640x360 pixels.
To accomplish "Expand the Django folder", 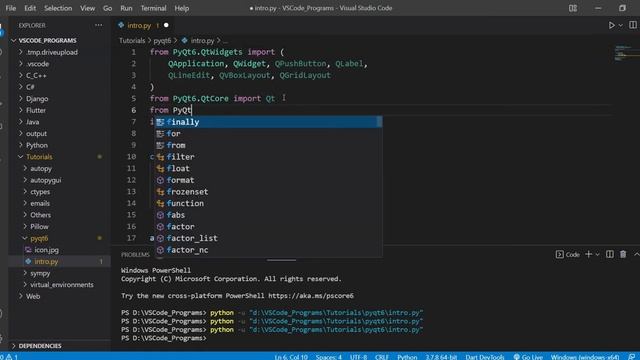I will (x=37, y=99).
